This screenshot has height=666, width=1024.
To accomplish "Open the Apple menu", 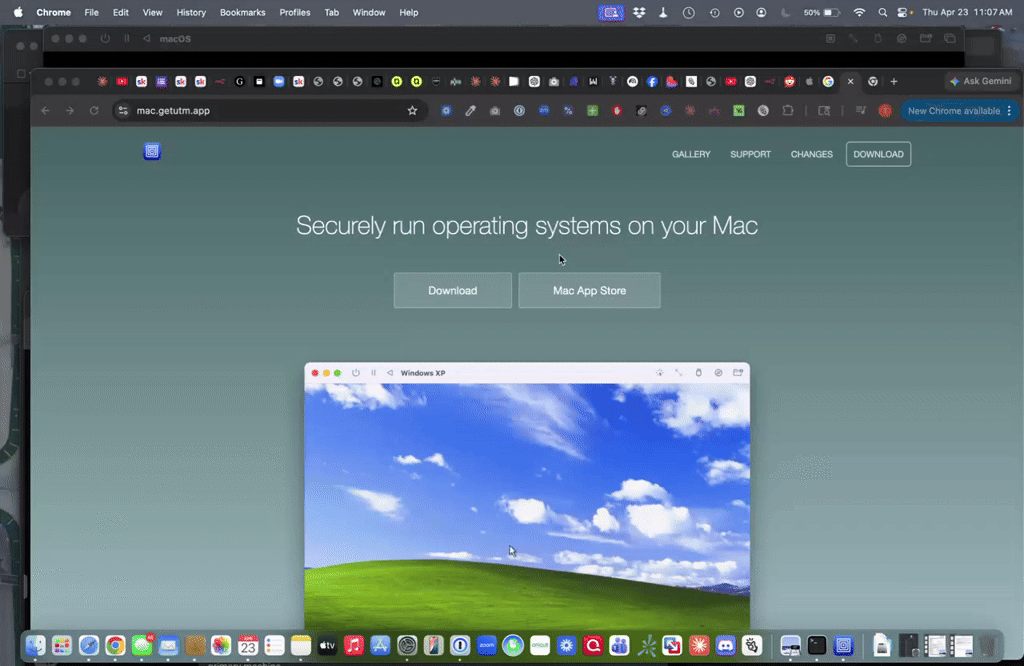I will click(18, 12).
